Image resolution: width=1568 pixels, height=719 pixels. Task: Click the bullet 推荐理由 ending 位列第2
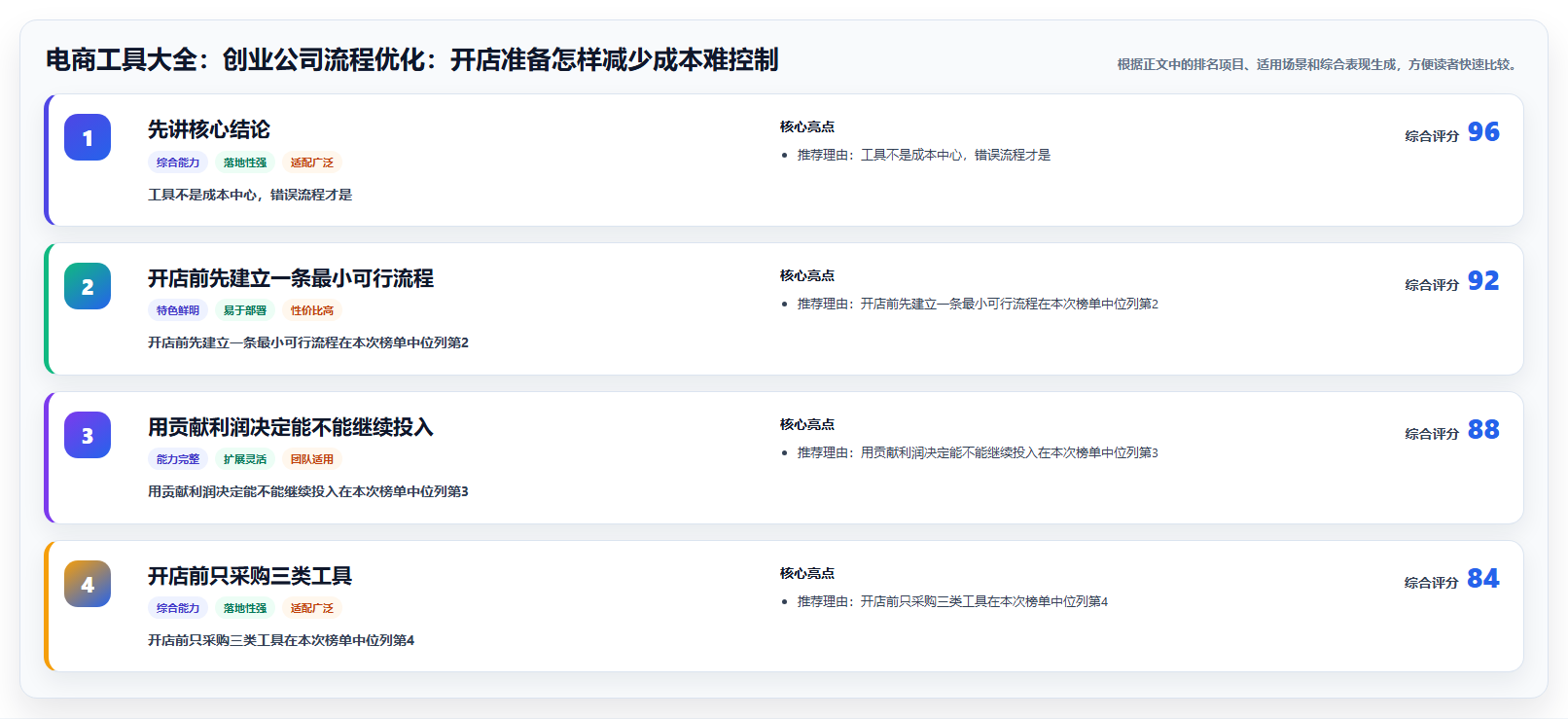978,304
